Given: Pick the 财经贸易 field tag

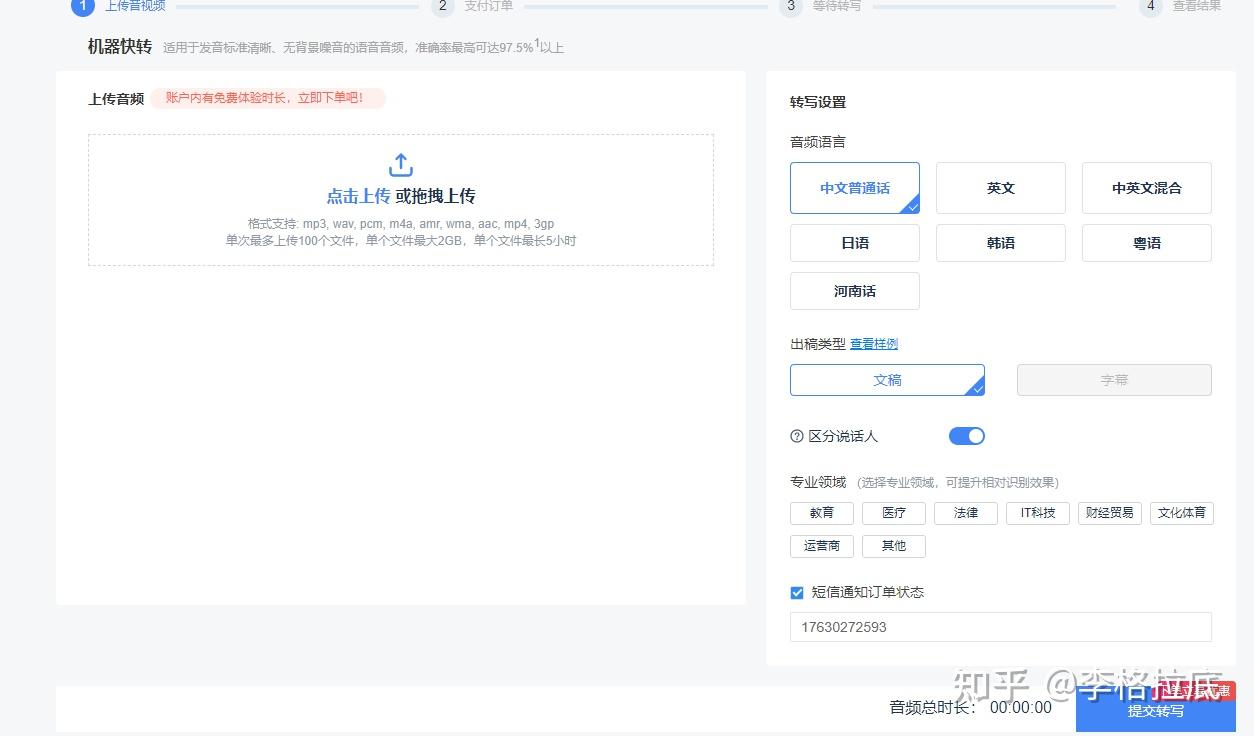Looking at the screenshot, I should (1110, 513).
